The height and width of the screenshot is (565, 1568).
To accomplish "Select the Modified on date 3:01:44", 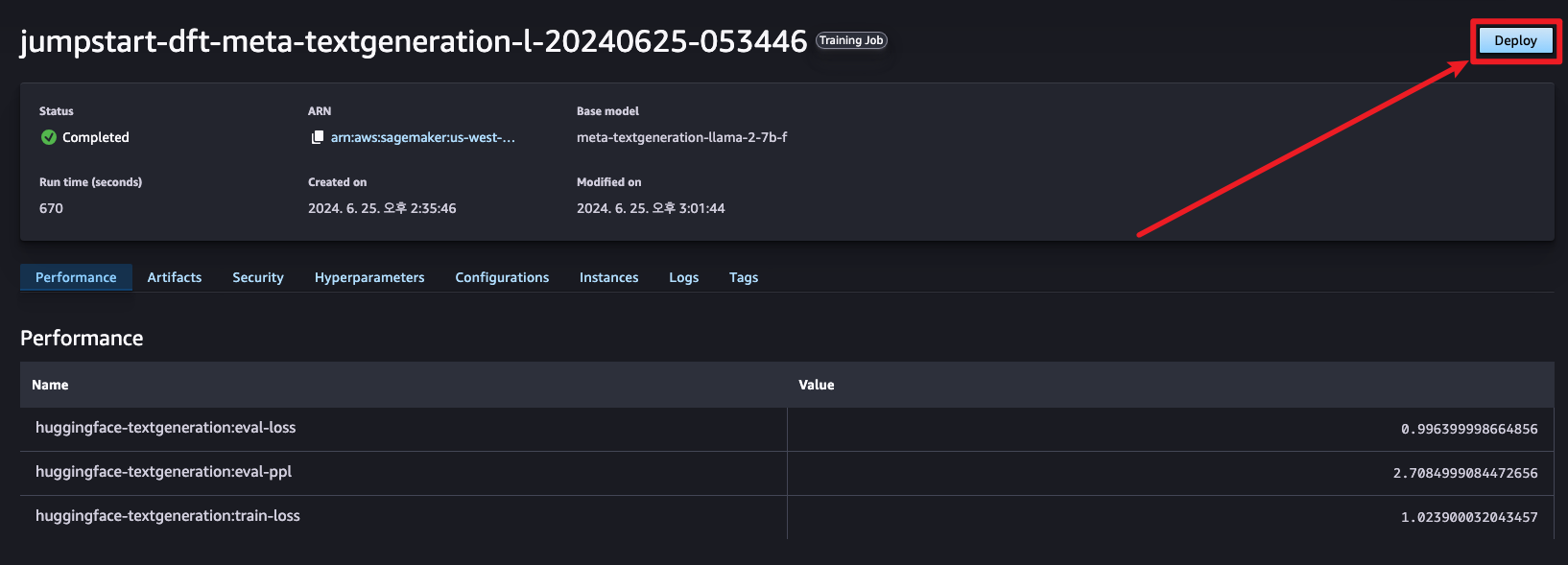I will (x=651, y=208).
